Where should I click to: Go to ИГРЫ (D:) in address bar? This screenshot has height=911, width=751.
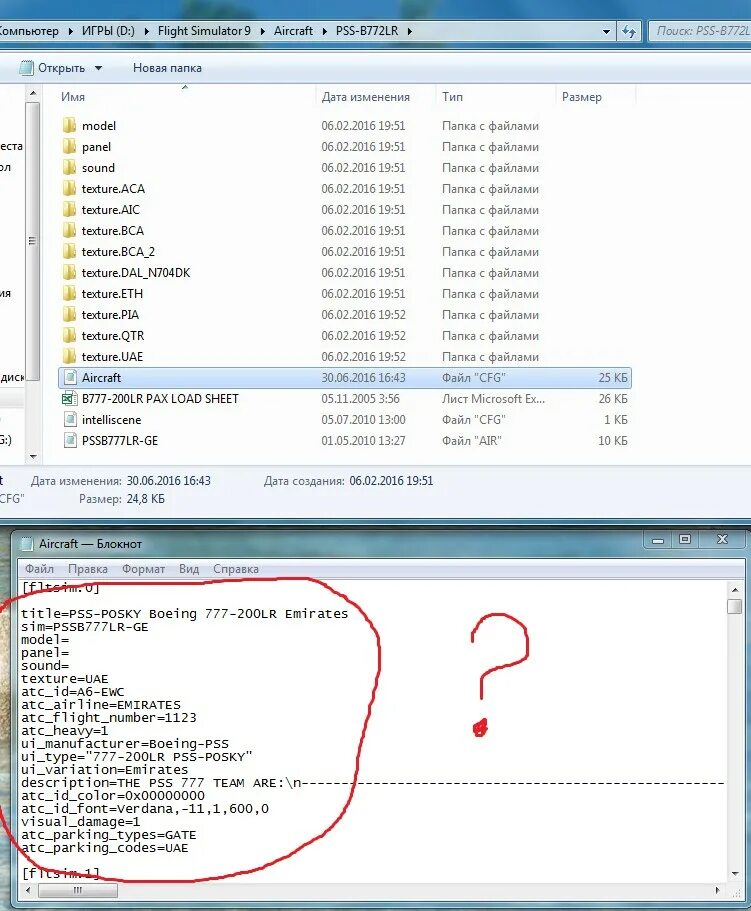[x=108, y=31]
